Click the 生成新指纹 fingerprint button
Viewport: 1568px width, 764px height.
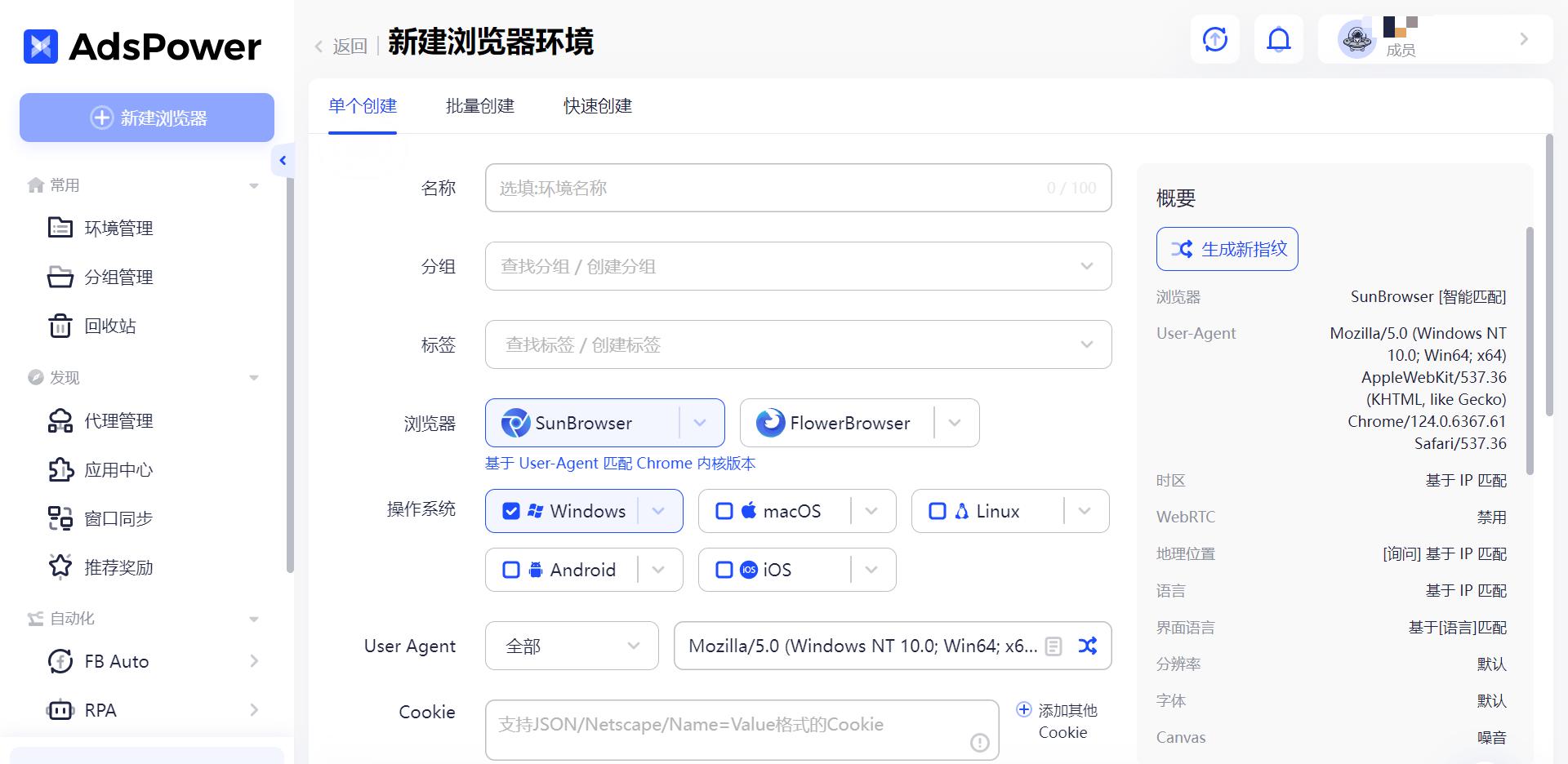(x=1227, y=249)
